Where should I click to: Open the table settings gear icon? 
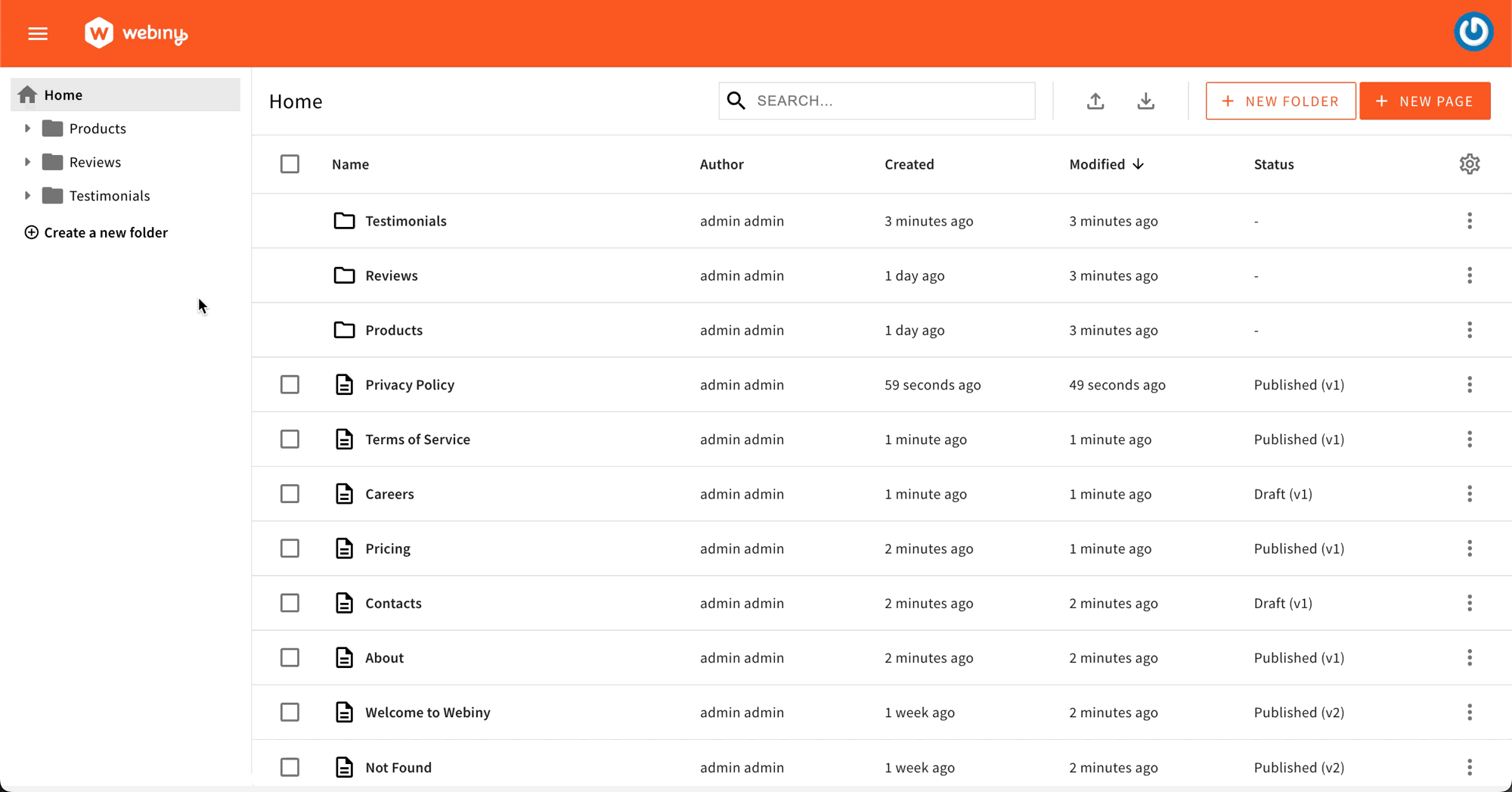coord(1469,163)
